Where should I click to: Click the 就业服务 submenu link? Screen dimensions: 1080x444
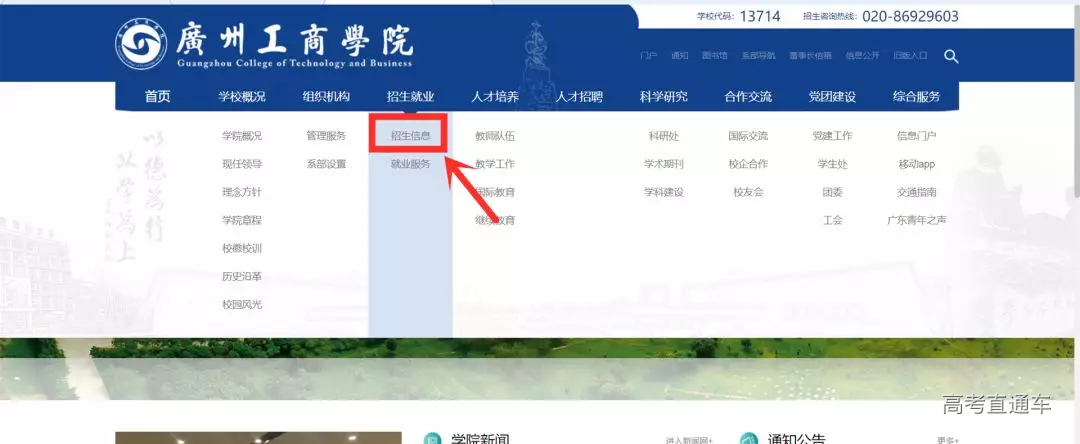[x=410, y=163]
